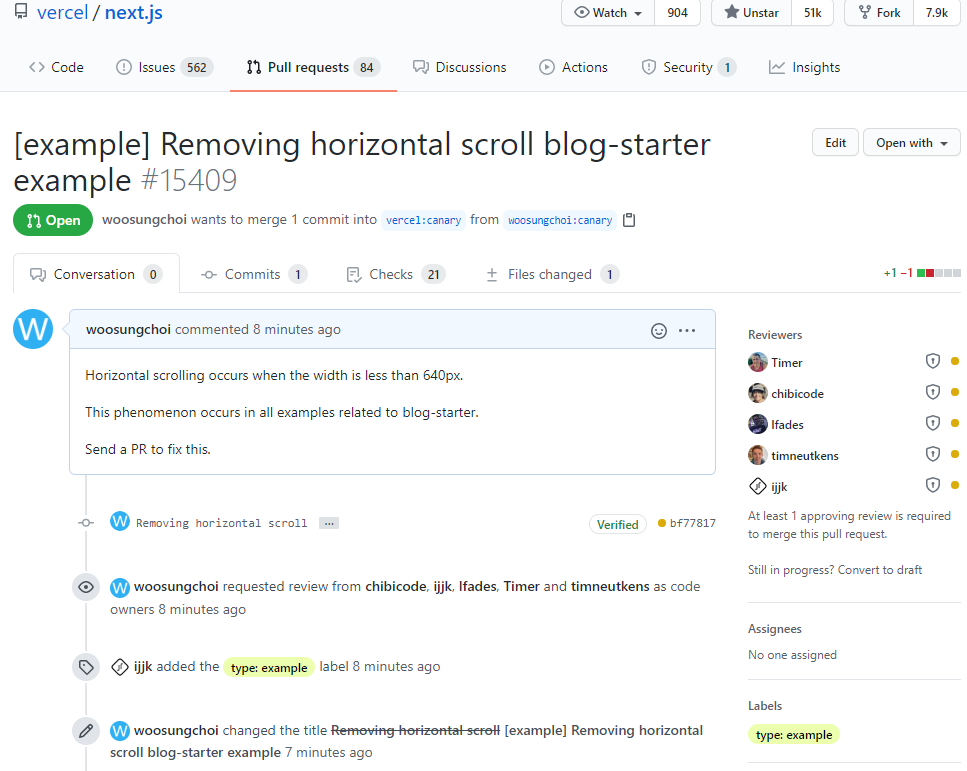Viewport: 967px width, 771px height.
Task: Open the Watch notifications dropdown
Action: coord(608,13)
